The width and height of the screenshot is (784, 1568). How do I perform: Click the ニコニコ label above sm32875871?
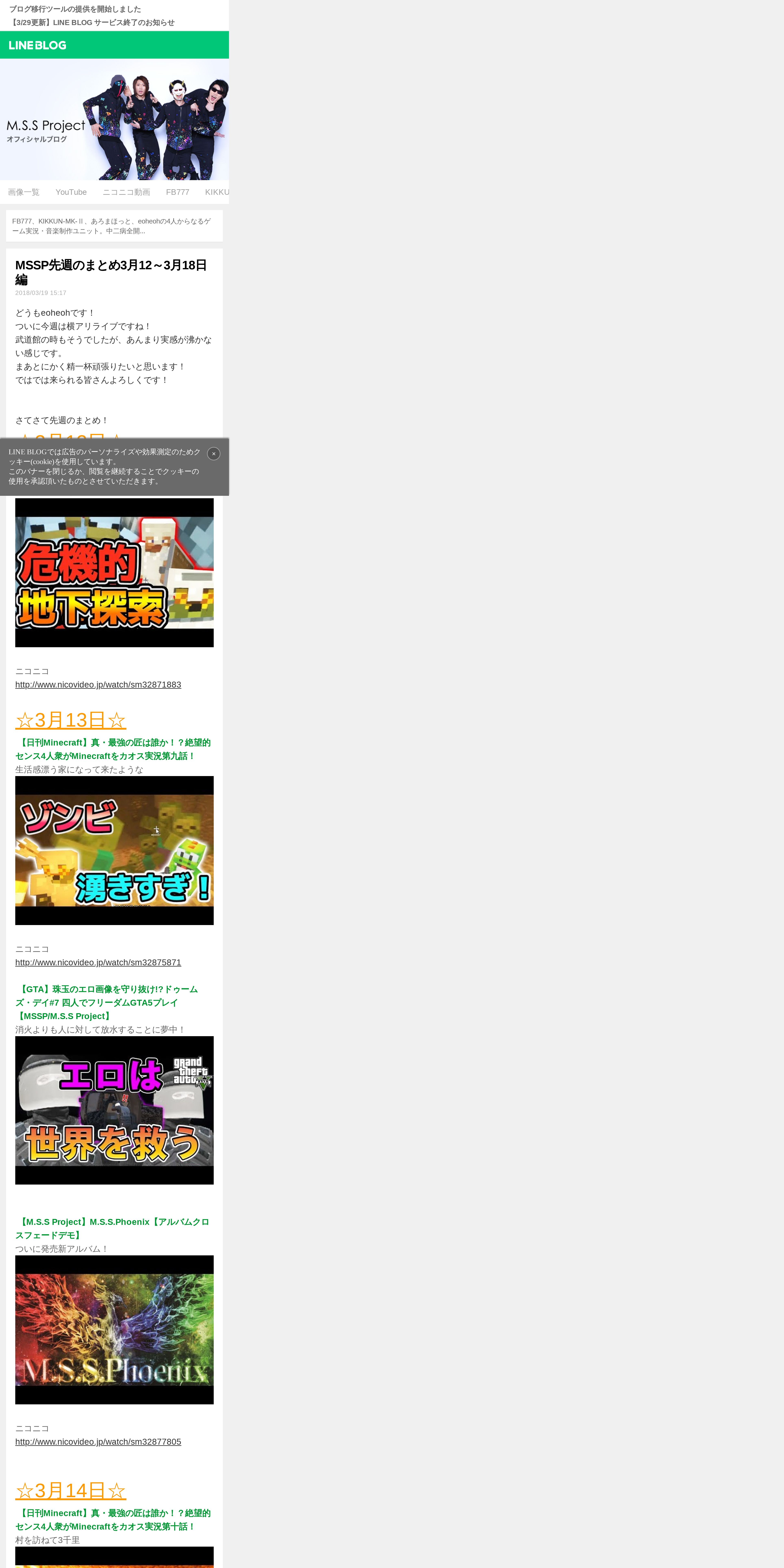32,949
